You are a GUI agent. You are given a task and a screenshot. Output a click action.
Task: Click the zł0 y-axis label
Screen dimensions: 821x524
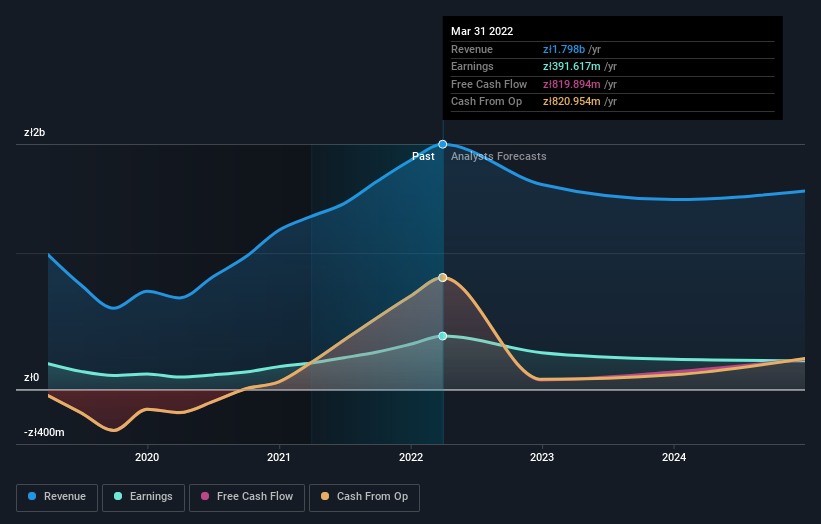(31, 377)
